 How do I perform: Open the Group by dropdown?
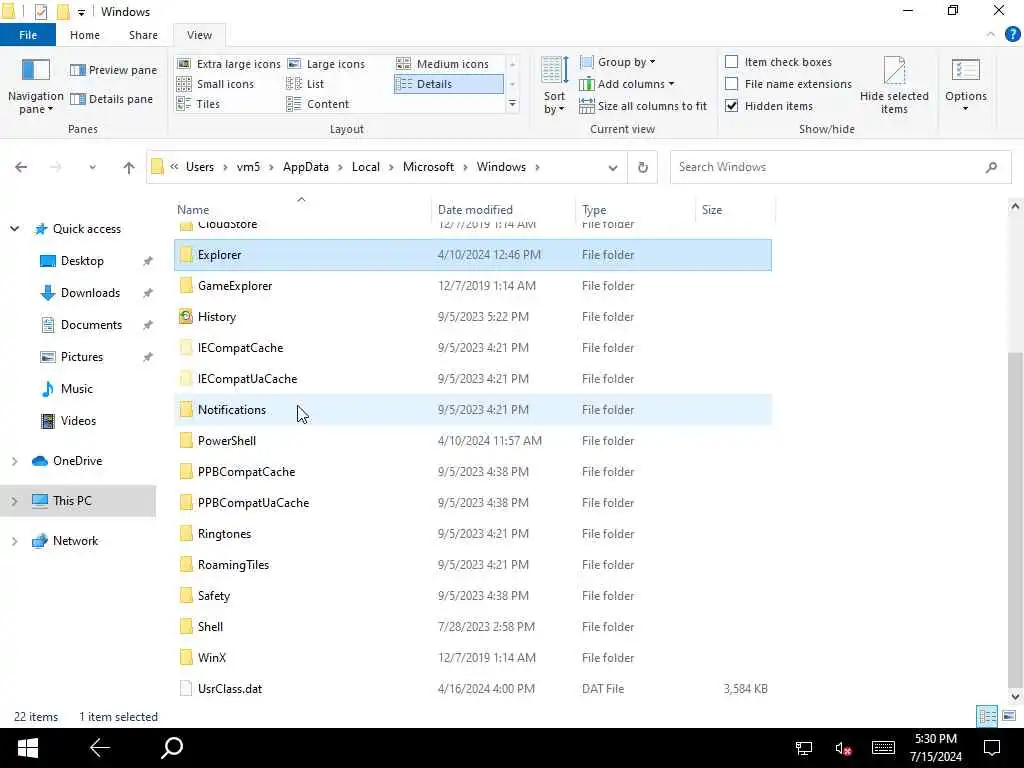(x=618, y=62)
